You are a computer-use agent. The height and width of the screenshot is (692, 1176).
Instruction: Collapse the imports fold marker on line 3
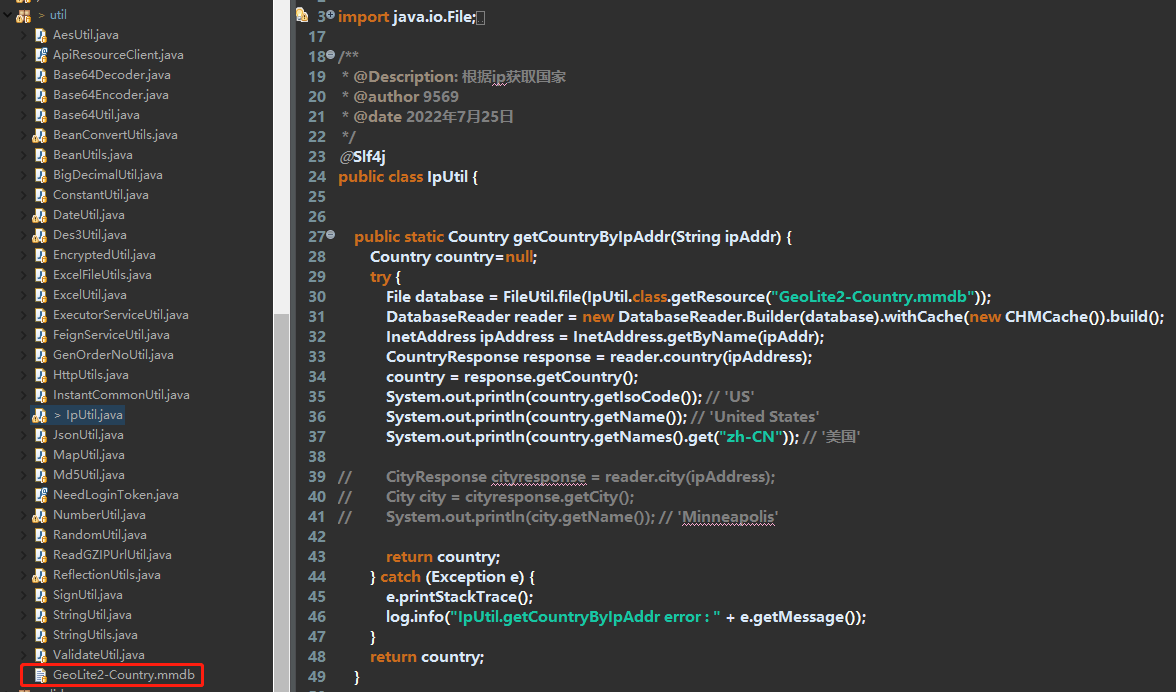329,15
